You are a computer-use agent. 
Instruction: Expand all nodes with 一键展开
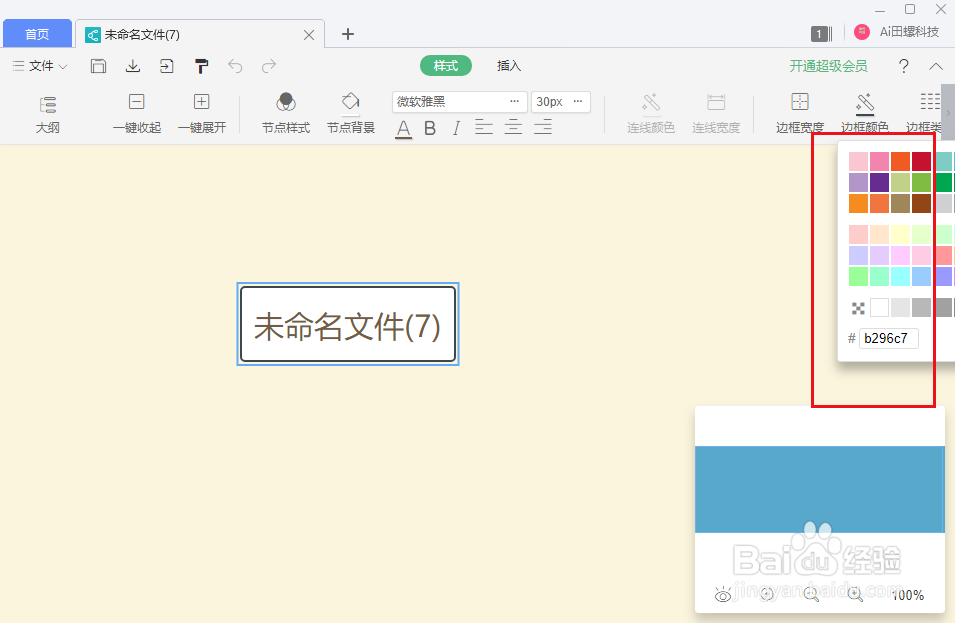click(202, 114)
